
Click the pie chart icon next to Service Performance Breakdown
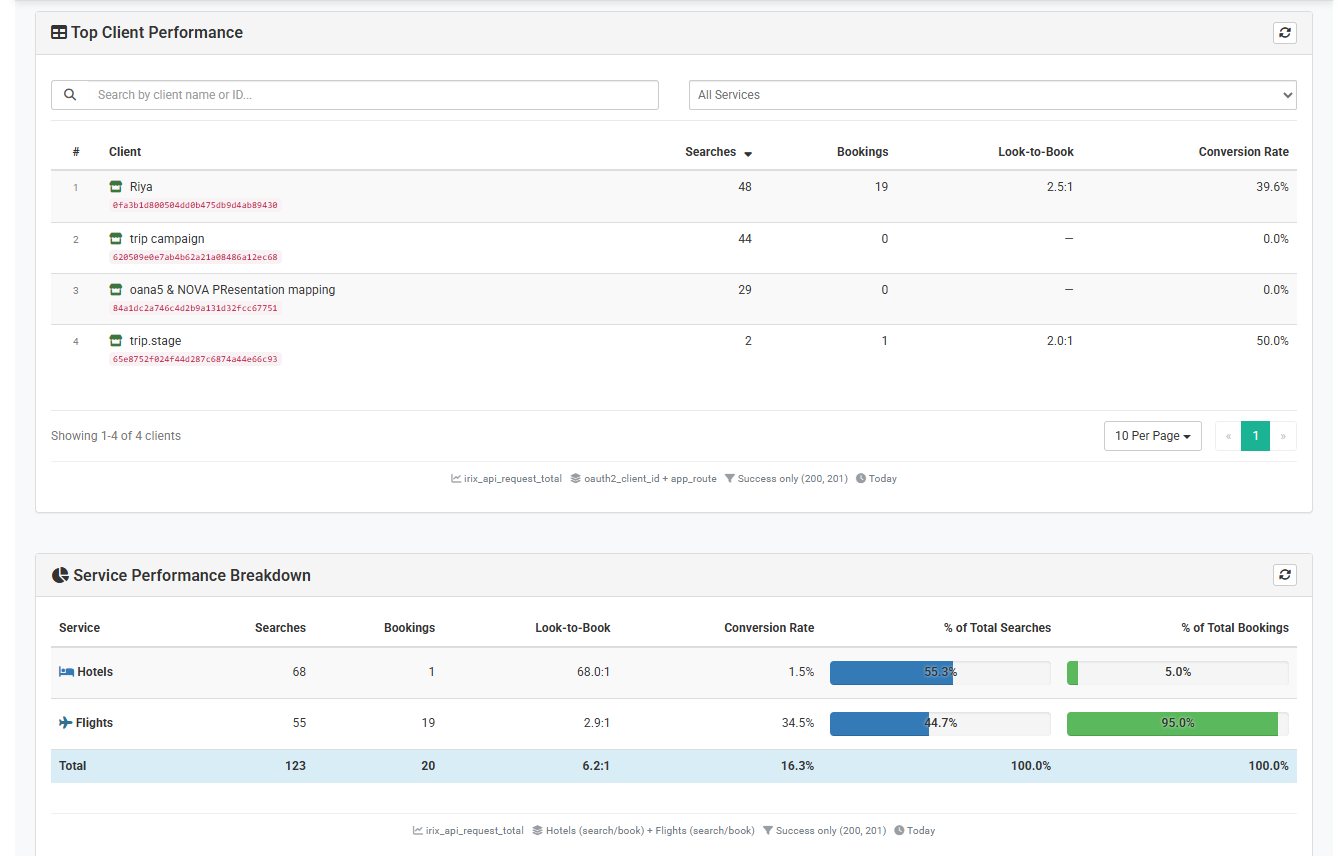[x=59, y=574]
